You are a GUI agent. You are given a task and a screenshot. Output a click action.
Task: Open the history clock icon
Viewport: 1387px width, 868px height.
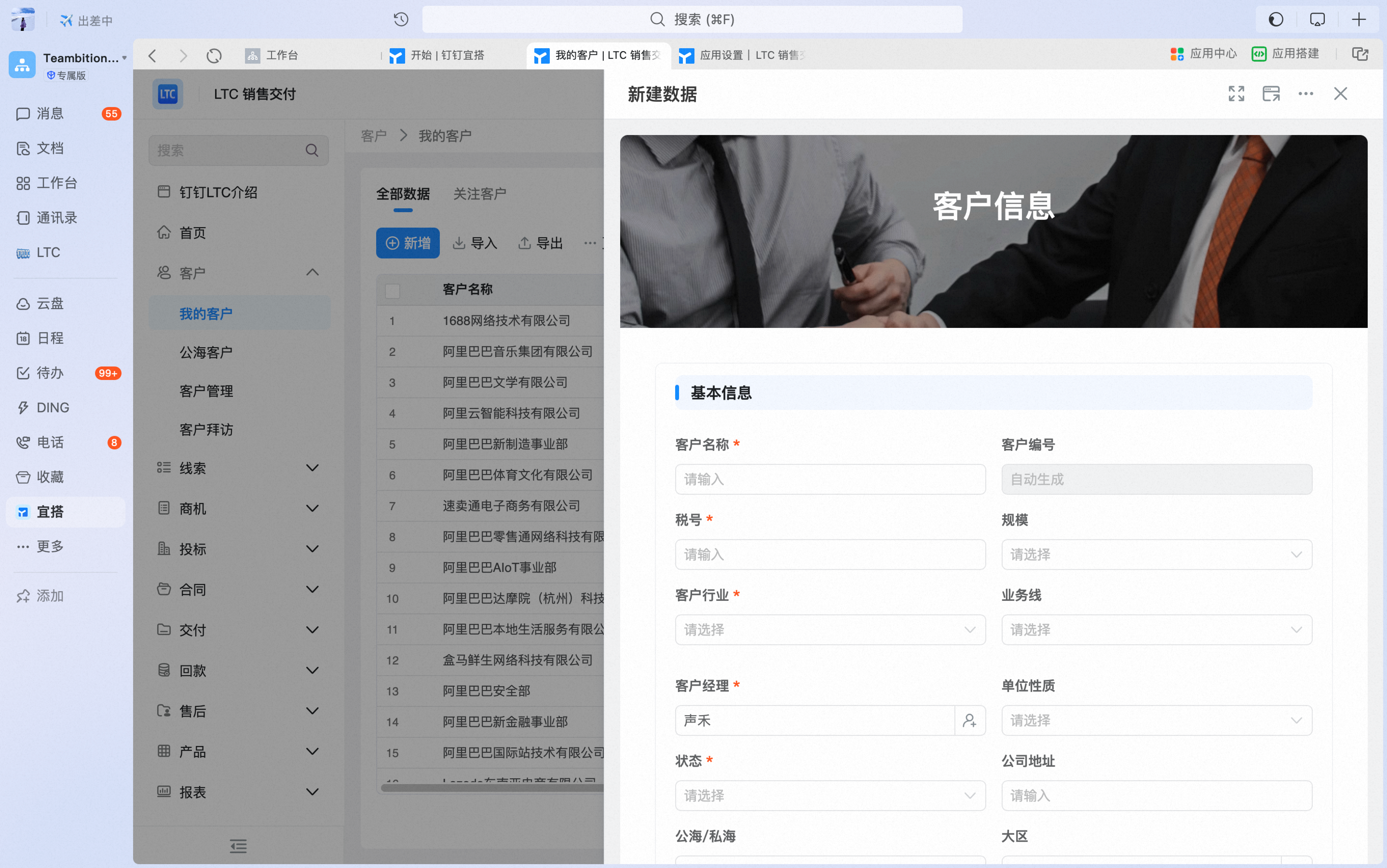401,20
